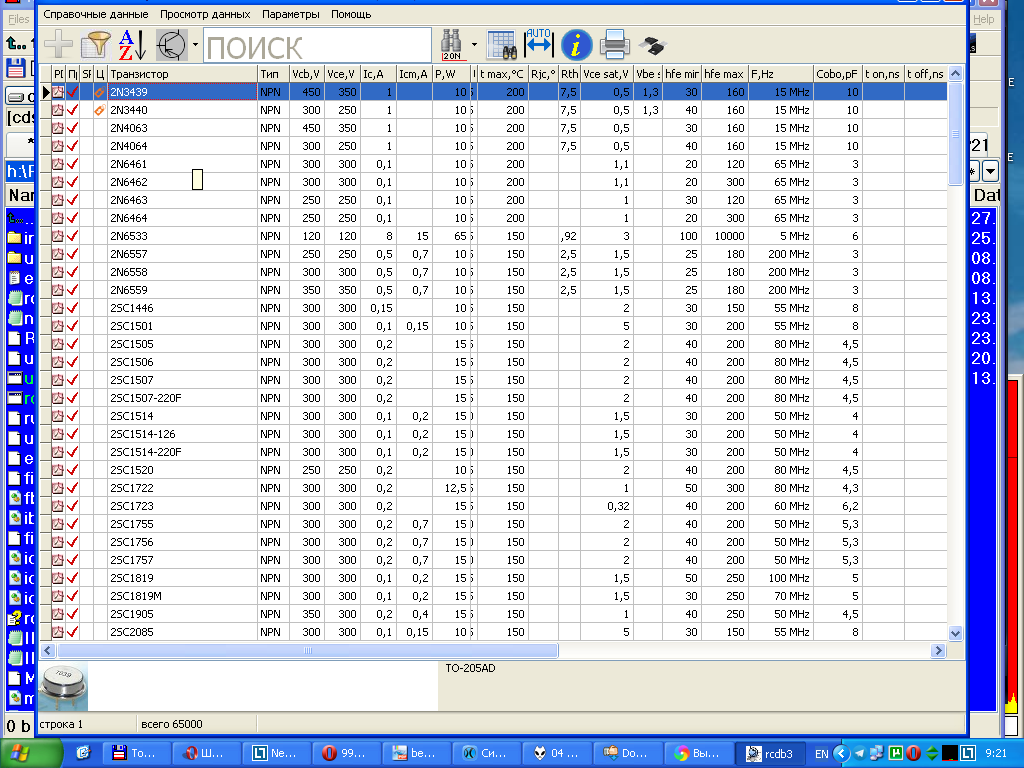This screenshot has width=1024, height=768.
Task: Sort by the Vcb,V column header
Action: point(306,74)
